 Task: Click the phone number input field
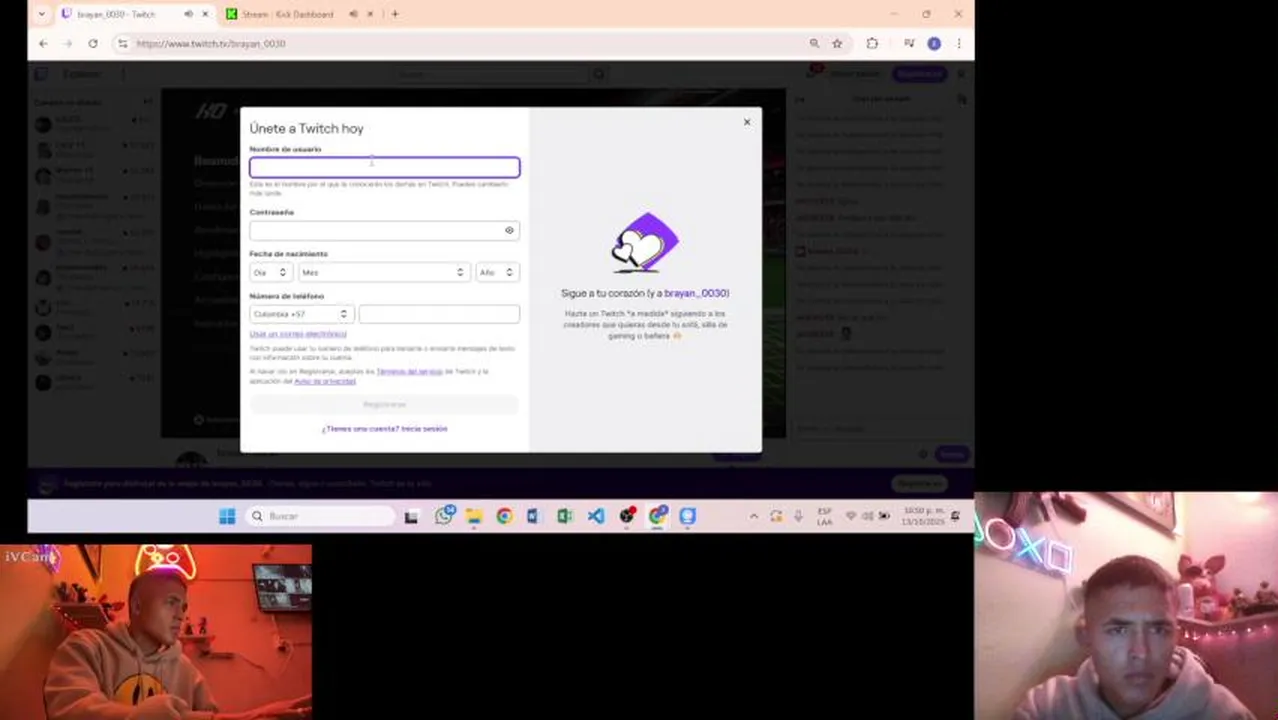point(439,314)
